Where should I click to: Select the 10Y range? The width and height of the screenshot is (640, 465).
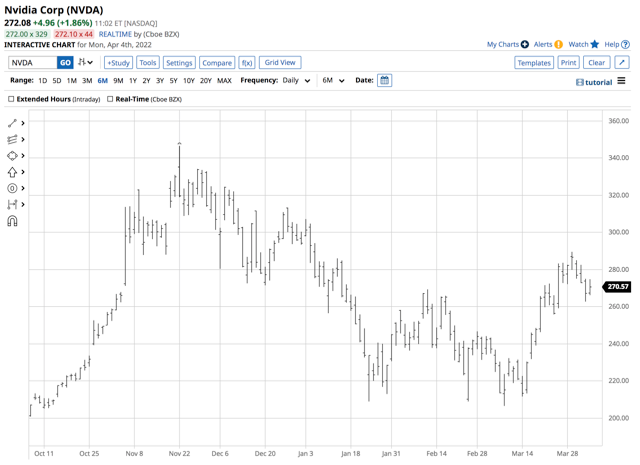189,80
